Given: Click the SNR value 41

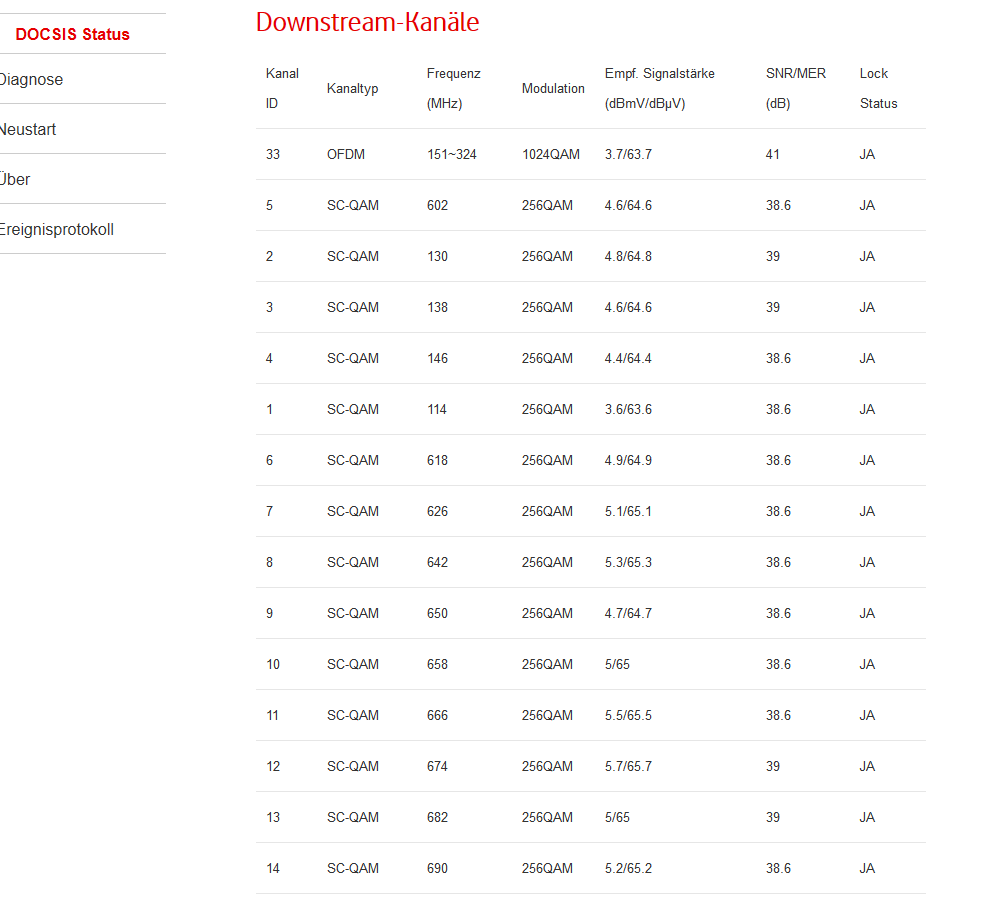Looking at the screenshot, I should [773, 154].
